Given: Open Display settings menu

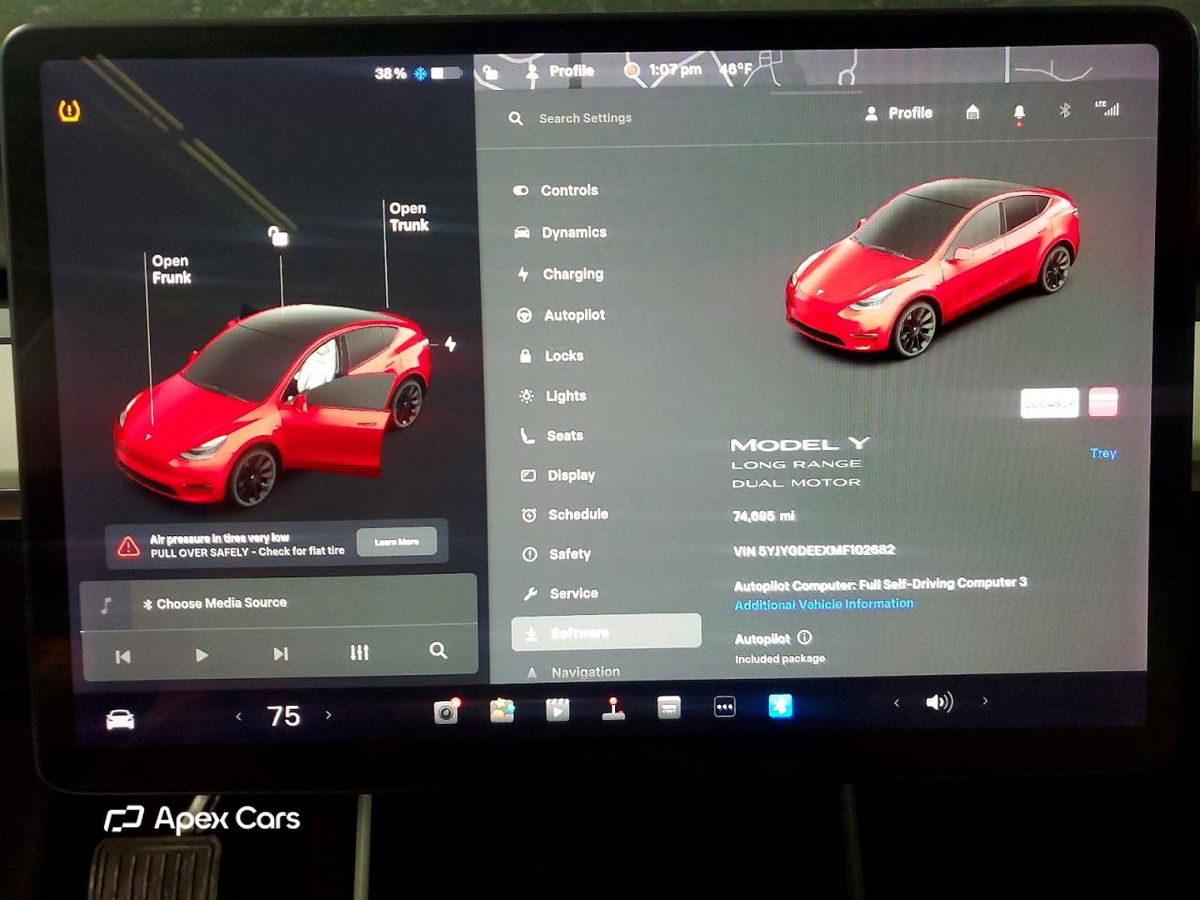Looking at the screenshot, I should click(x=558, y=476).
